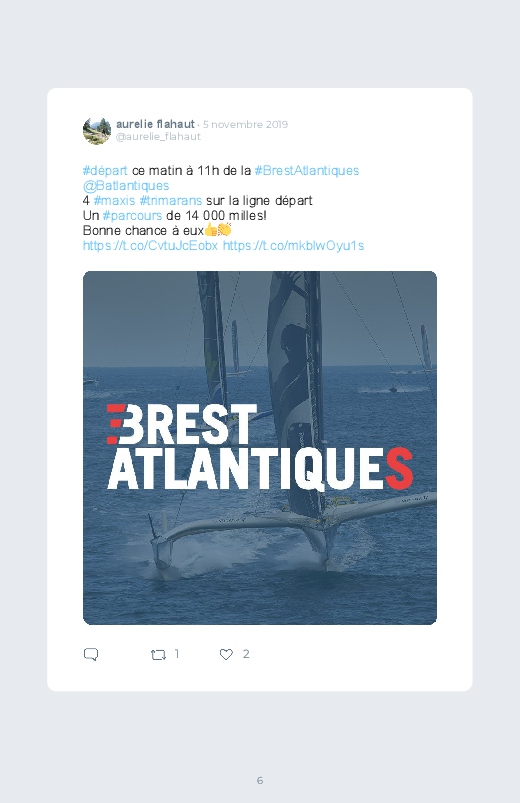Click the retweet arrows icon

158,654
